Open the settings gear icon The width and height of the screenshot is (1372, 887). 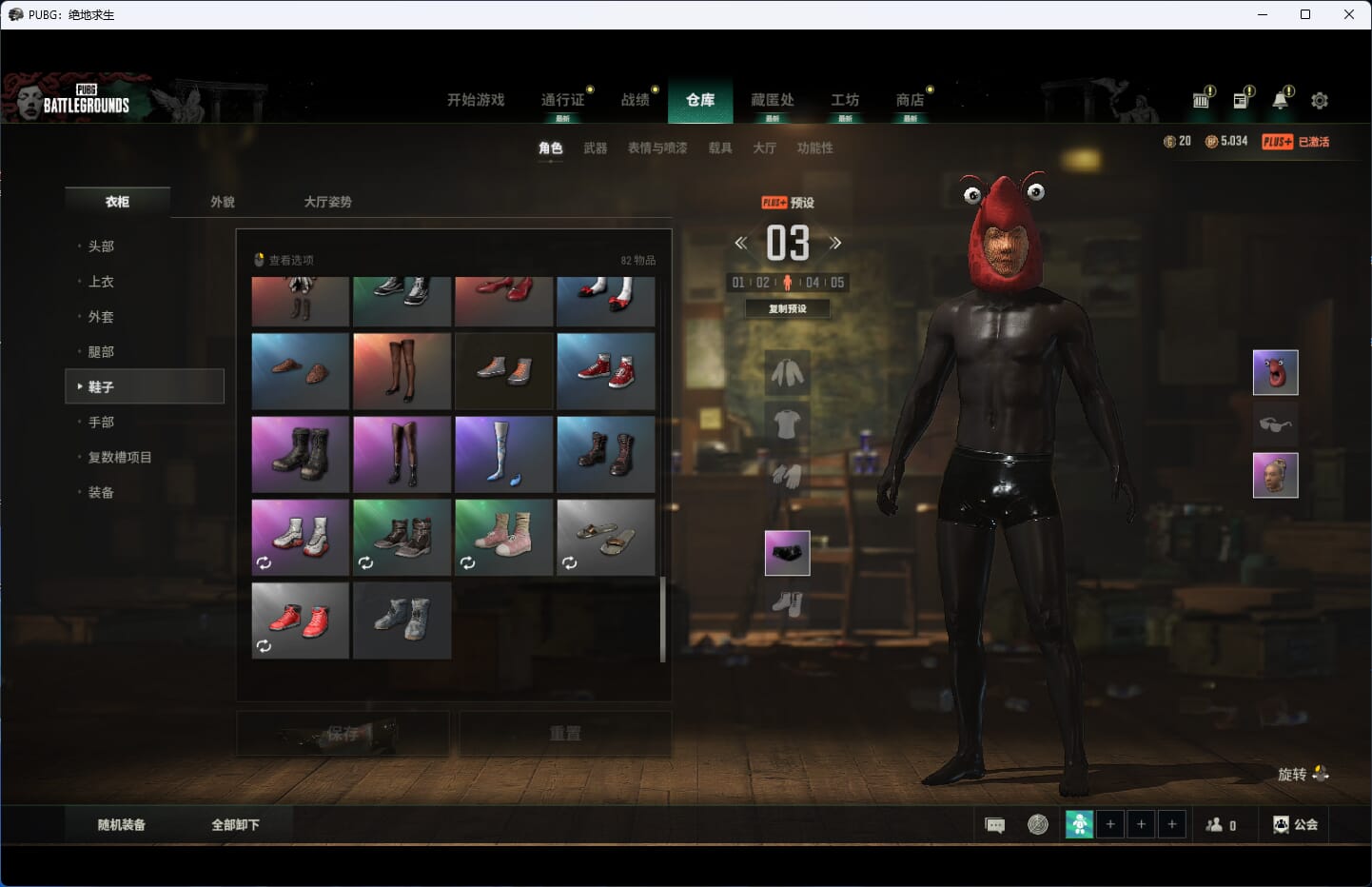[1320, 100]
